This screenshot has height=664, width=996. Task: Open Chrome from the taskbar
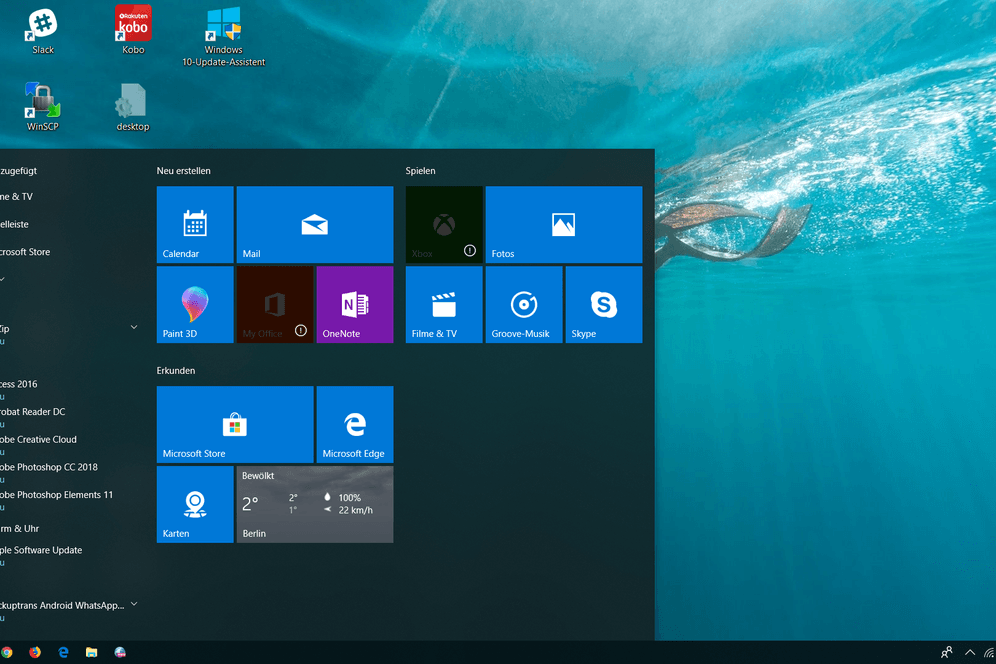[6, 653]
